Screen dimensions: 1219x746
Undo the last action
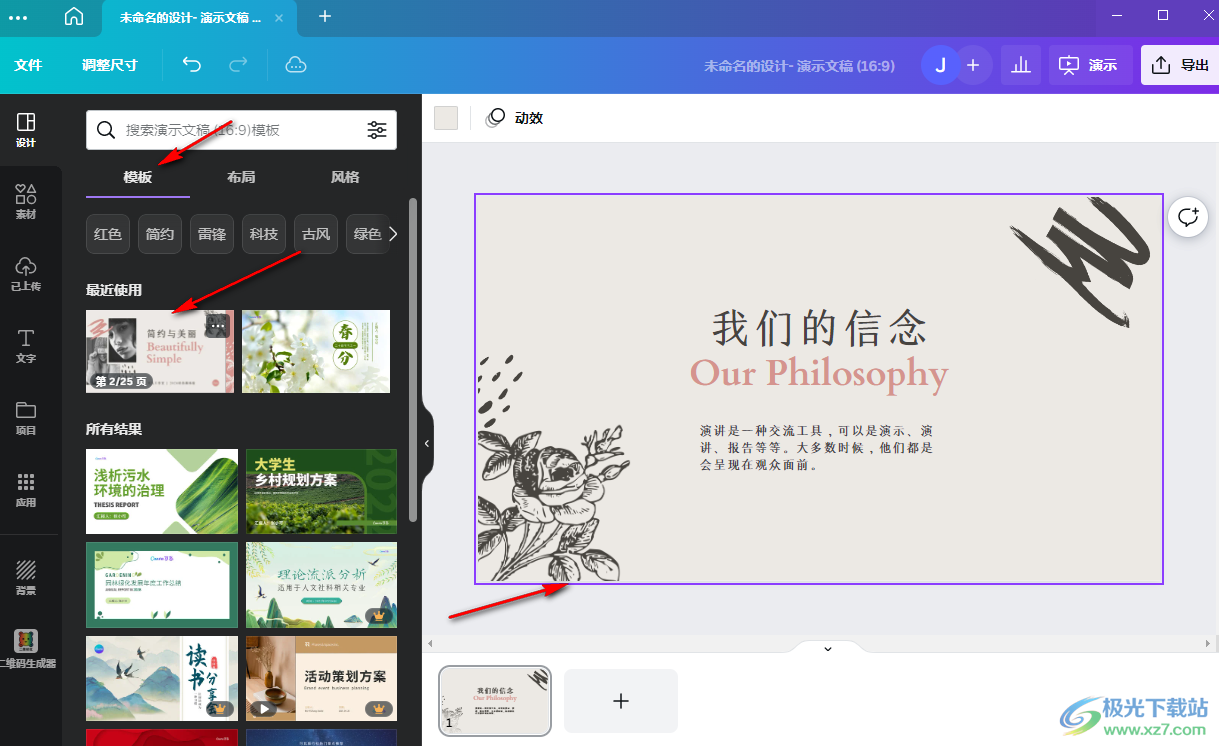(x=191, y=65)
